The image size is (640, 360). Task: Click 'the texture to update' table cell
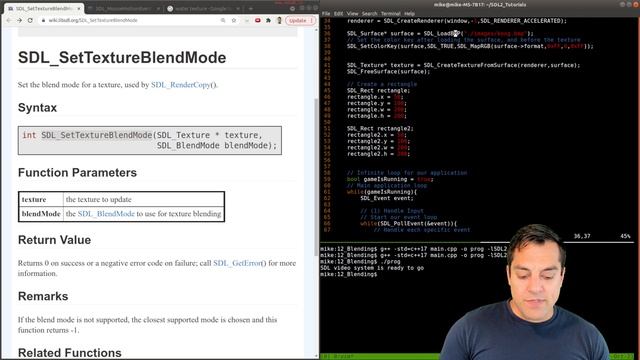(144, 200)
